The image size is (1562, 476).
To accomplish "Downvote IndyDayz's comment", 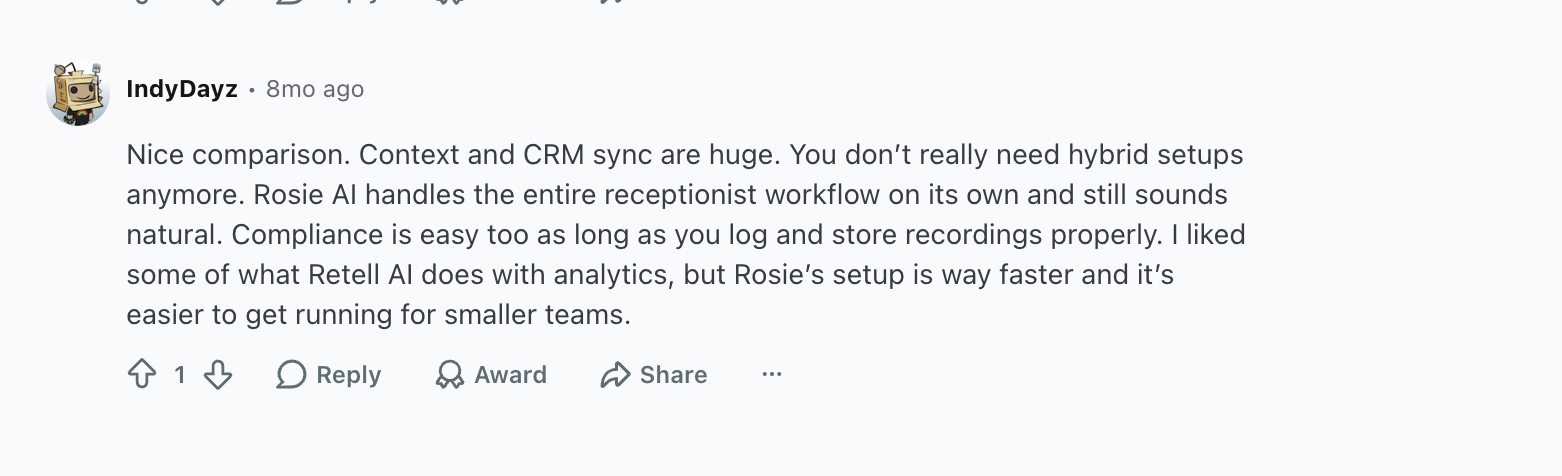I will [218, 375].
